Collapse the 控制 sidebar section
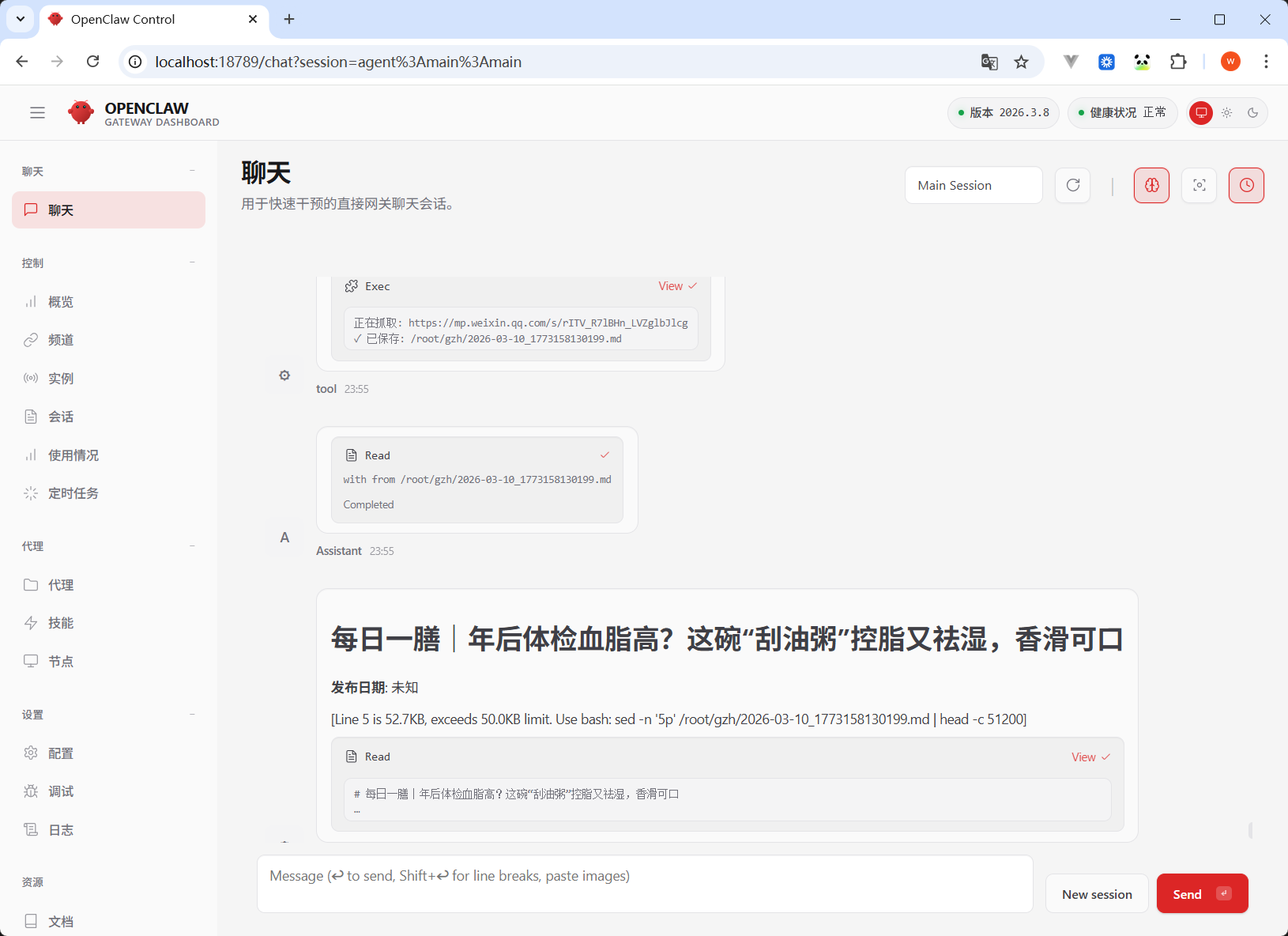Screen dimensions: 1288x936 tap(192, 262)
